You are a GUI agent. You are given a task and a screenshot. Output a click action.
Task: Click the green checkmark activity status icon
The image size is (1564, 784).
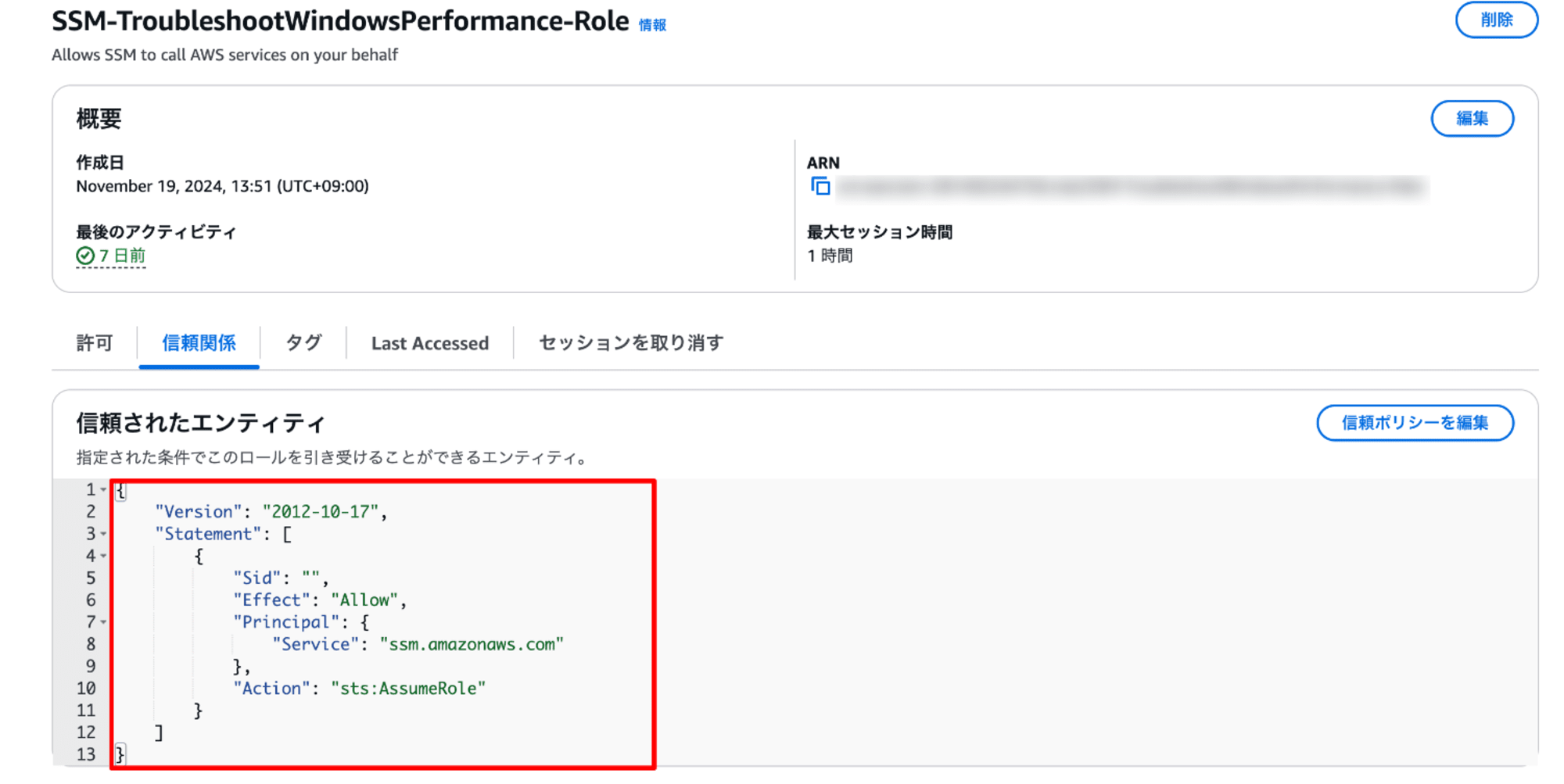click(x=85, y=256)
